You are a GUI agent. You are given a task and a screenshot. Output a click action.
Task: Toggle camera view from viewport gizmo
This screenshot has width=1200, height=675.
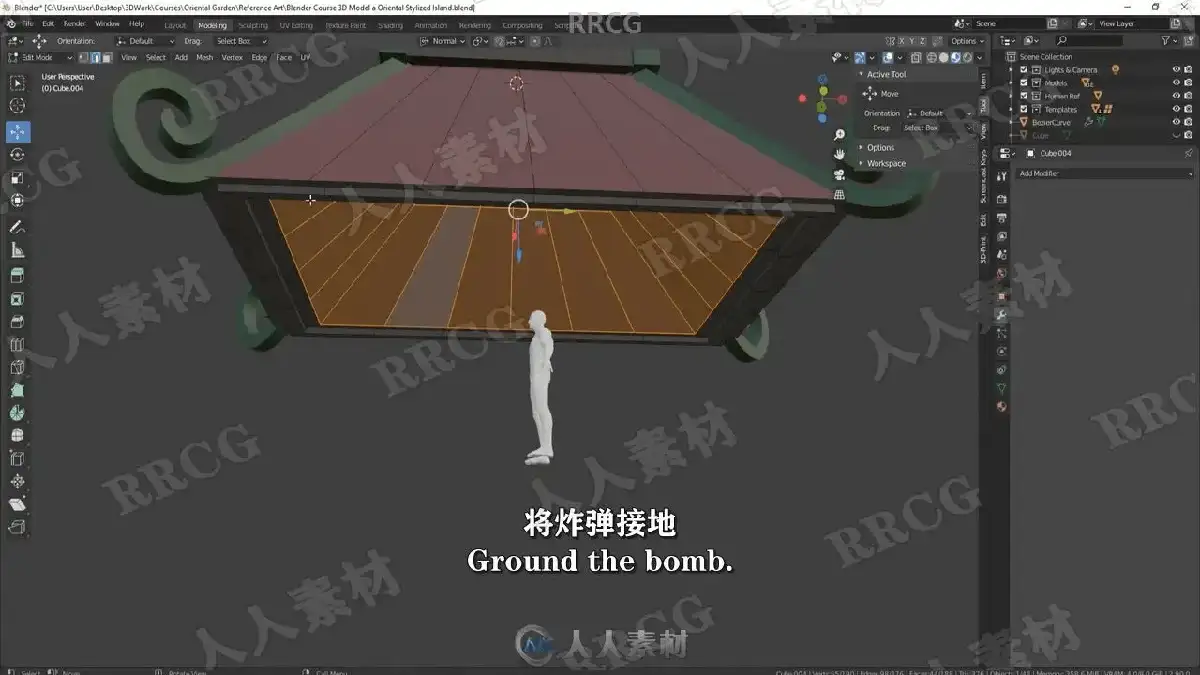pos(840,174)
